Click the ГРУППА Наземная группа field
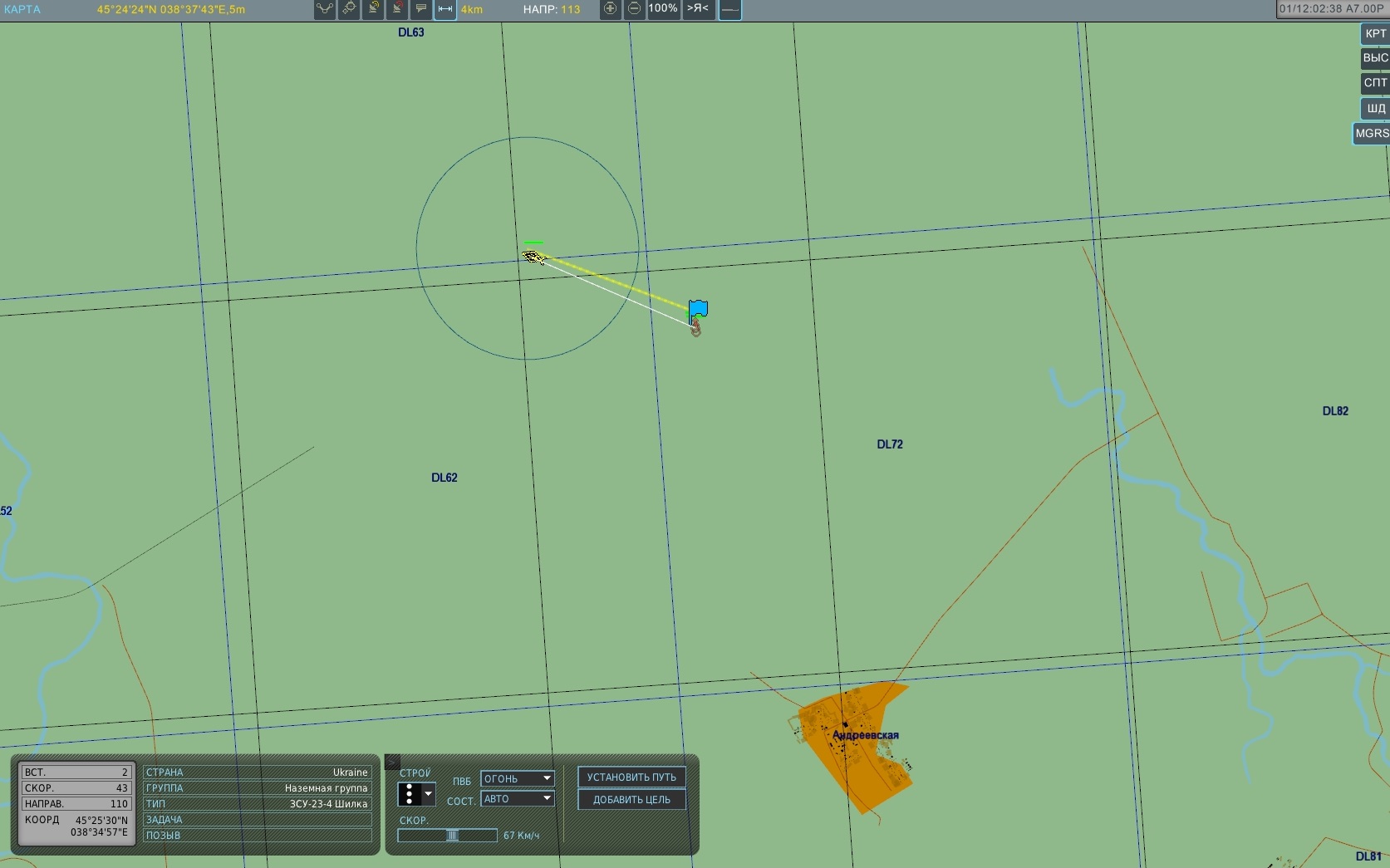The image size is (1390, 868). 258,788
